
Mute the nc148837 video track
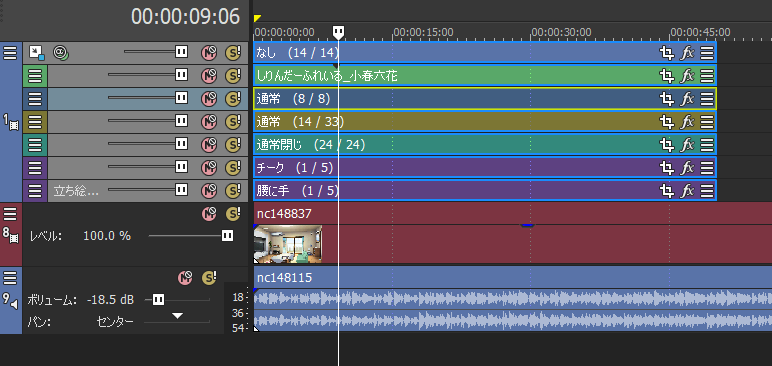pos(209,214)
